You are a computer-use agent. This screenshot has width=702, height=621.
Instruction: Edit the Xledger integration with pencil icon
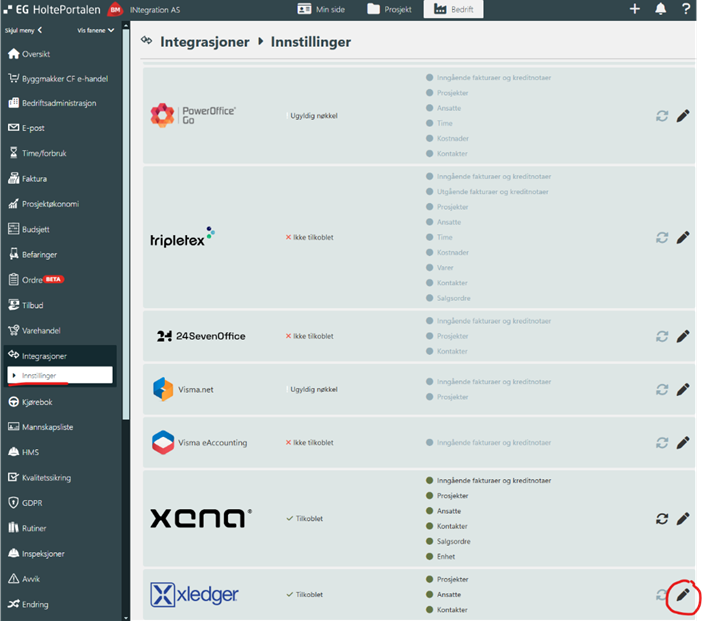(683, 595)
